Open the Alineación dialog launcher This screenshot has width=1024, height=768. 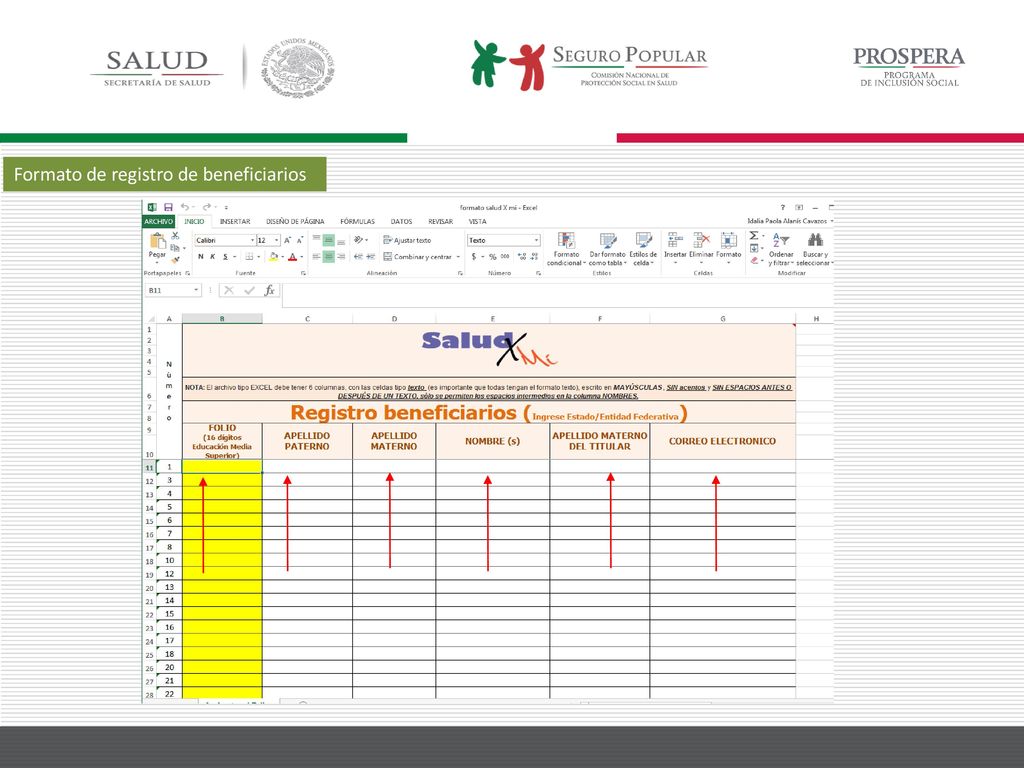click(460, 273)
